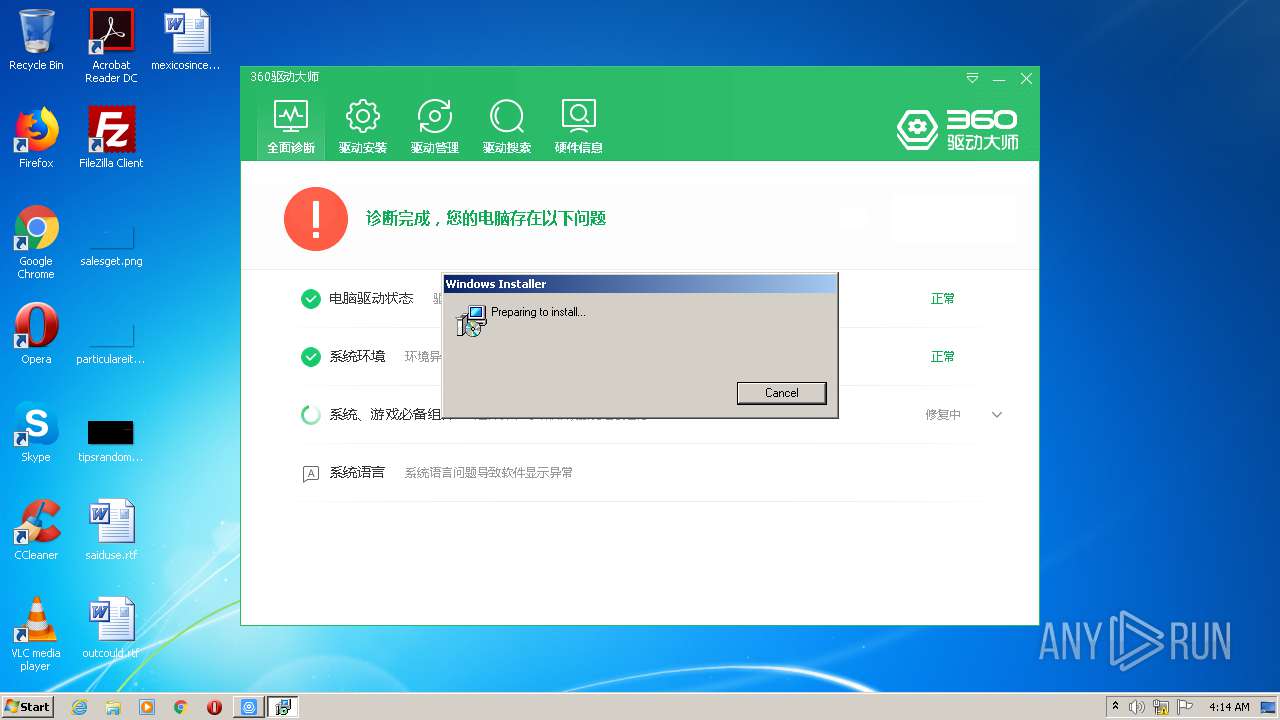Show hidden system tray icons

1115,707
